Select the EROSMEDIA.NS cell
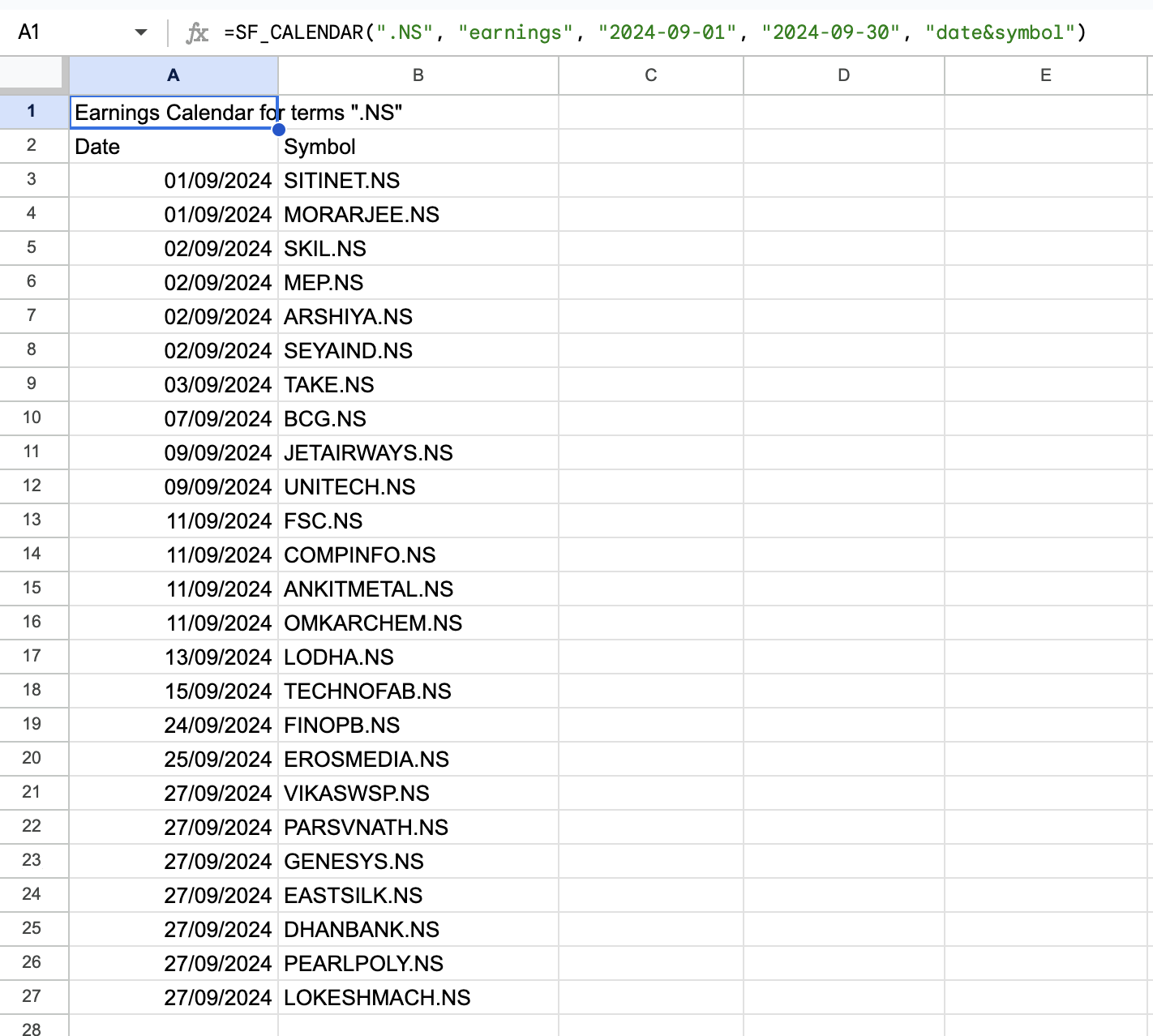The height and width of the screenshot is (1036, 1153). pyautogui.click(x=418, y=759)
